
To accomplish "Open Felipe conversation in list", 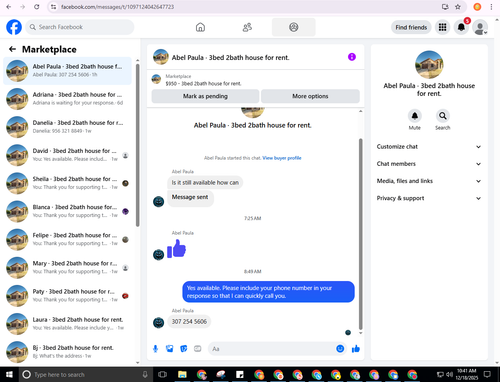I will (67, 239).
